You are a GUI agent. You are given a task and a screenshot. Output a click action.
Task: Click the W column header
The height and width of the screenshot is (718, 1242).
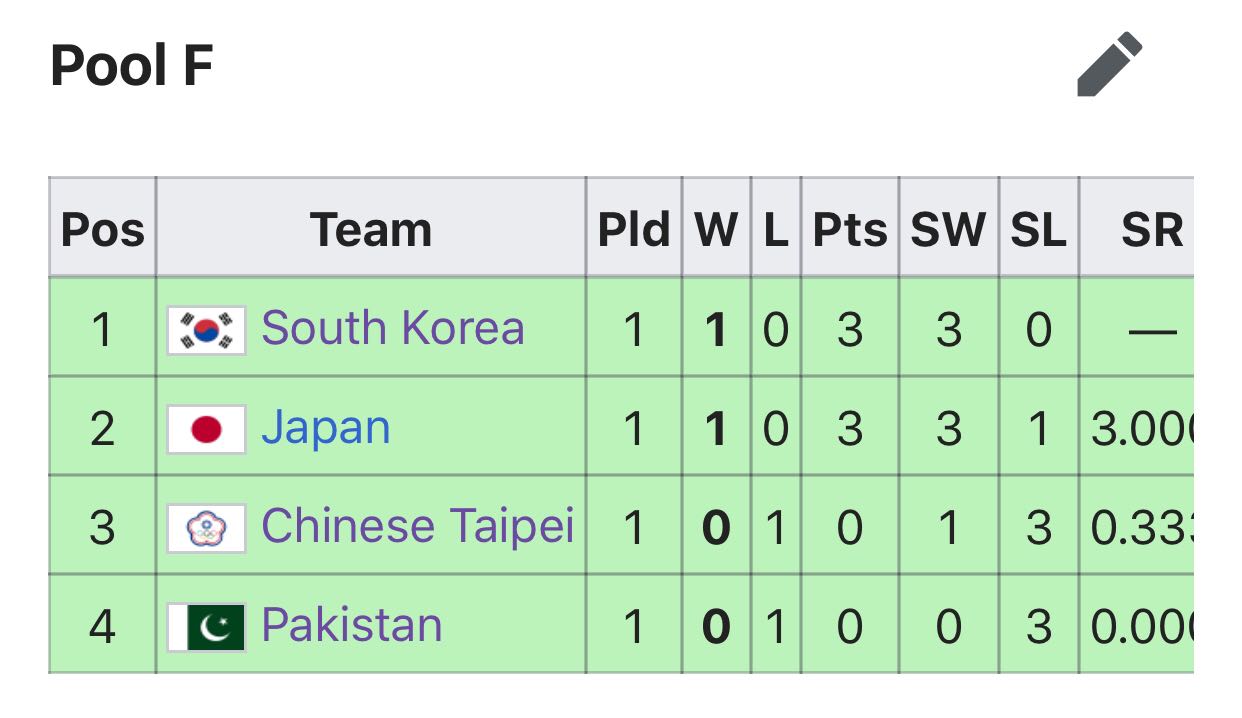[x=716, y=229]
